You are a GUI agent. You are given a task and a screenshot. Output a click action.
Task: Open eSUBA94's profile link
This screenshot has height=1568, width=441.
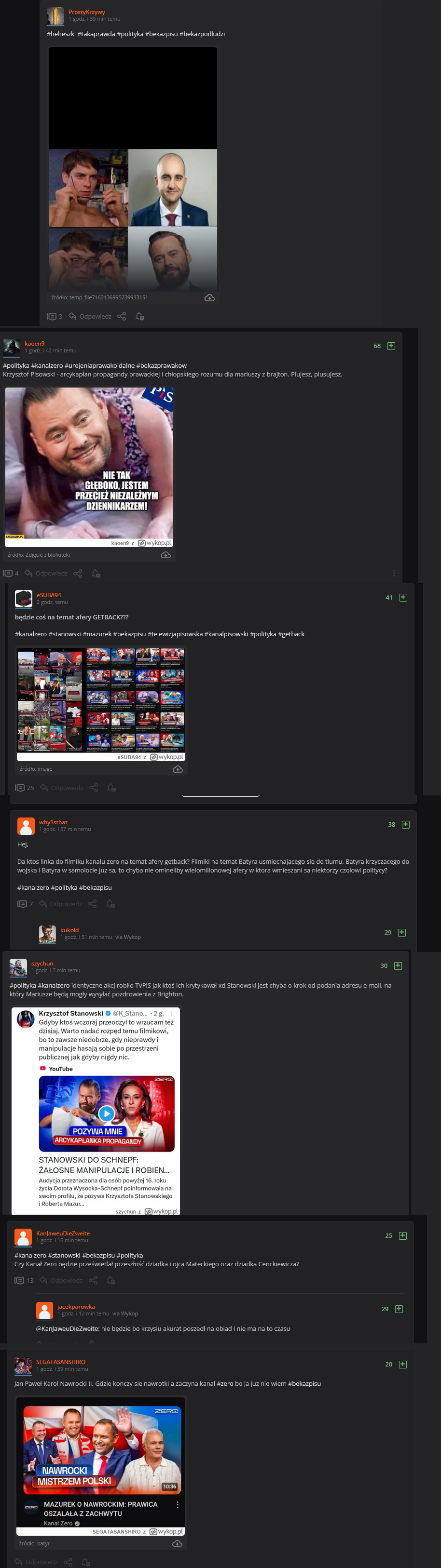49,595
